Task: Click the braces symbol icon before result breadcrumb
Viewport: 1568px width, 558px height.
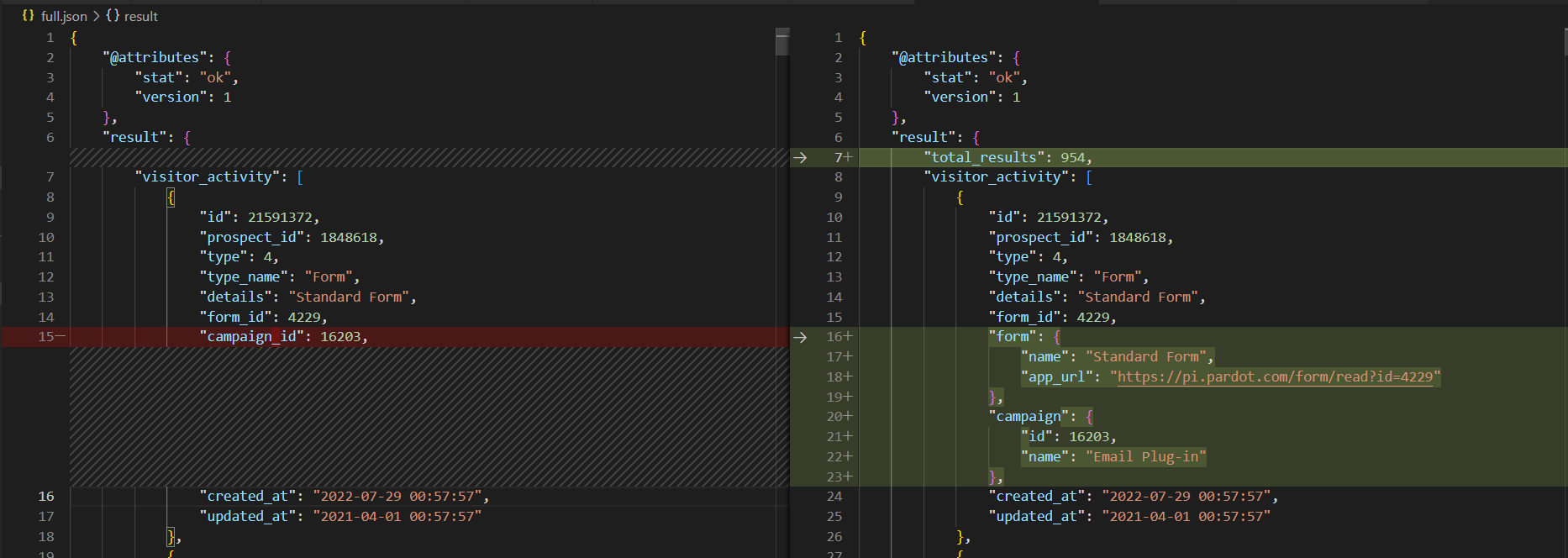Action: pos(113,16)
